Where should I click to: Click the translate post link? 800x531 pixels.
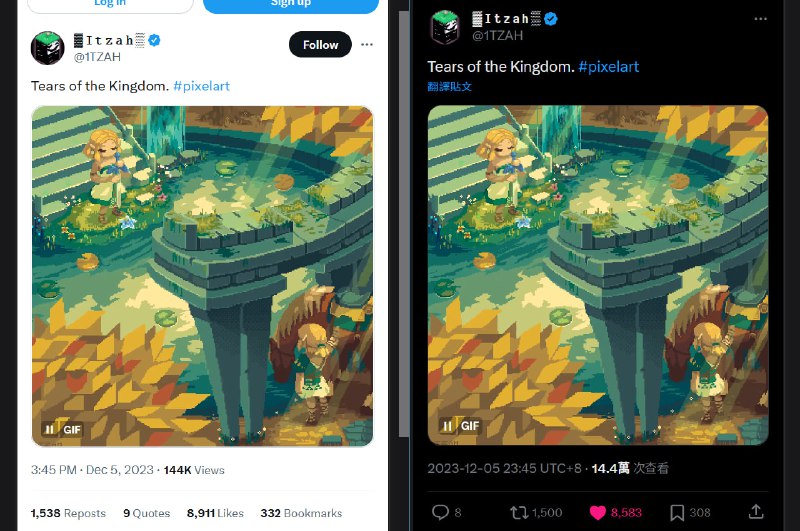449,87
